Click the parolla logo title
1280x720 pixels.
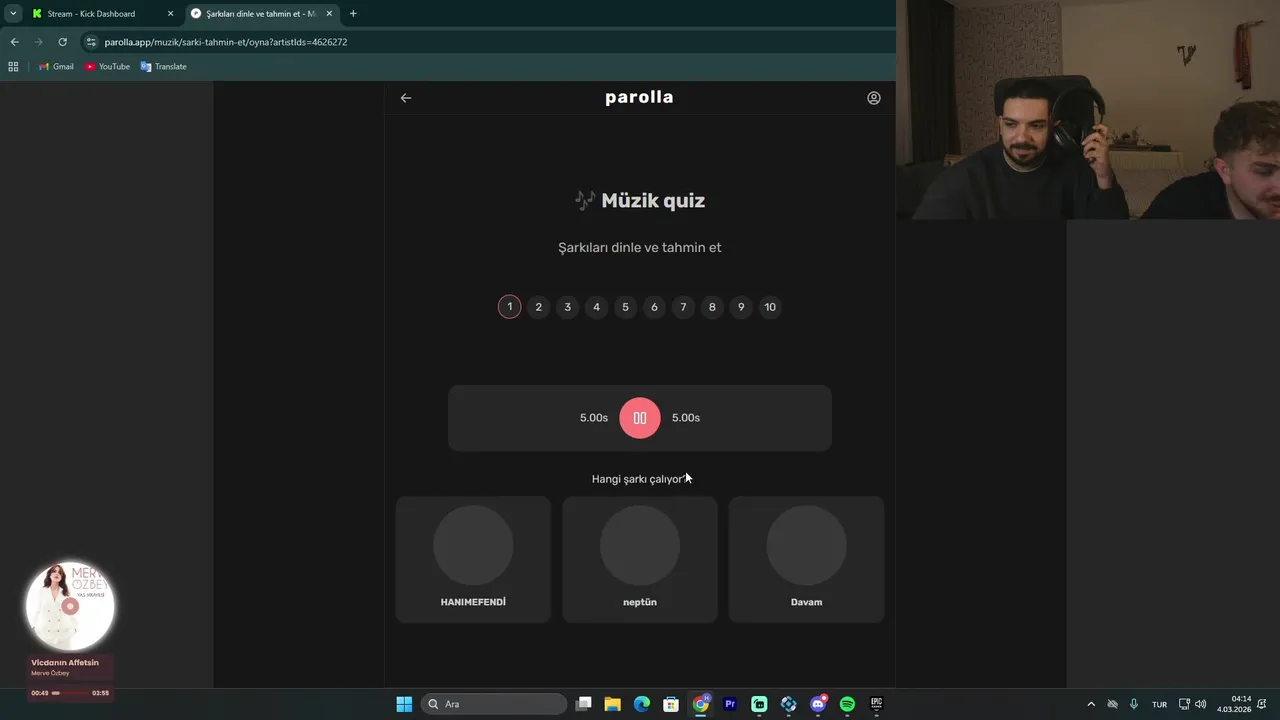(x=639, y=97)
